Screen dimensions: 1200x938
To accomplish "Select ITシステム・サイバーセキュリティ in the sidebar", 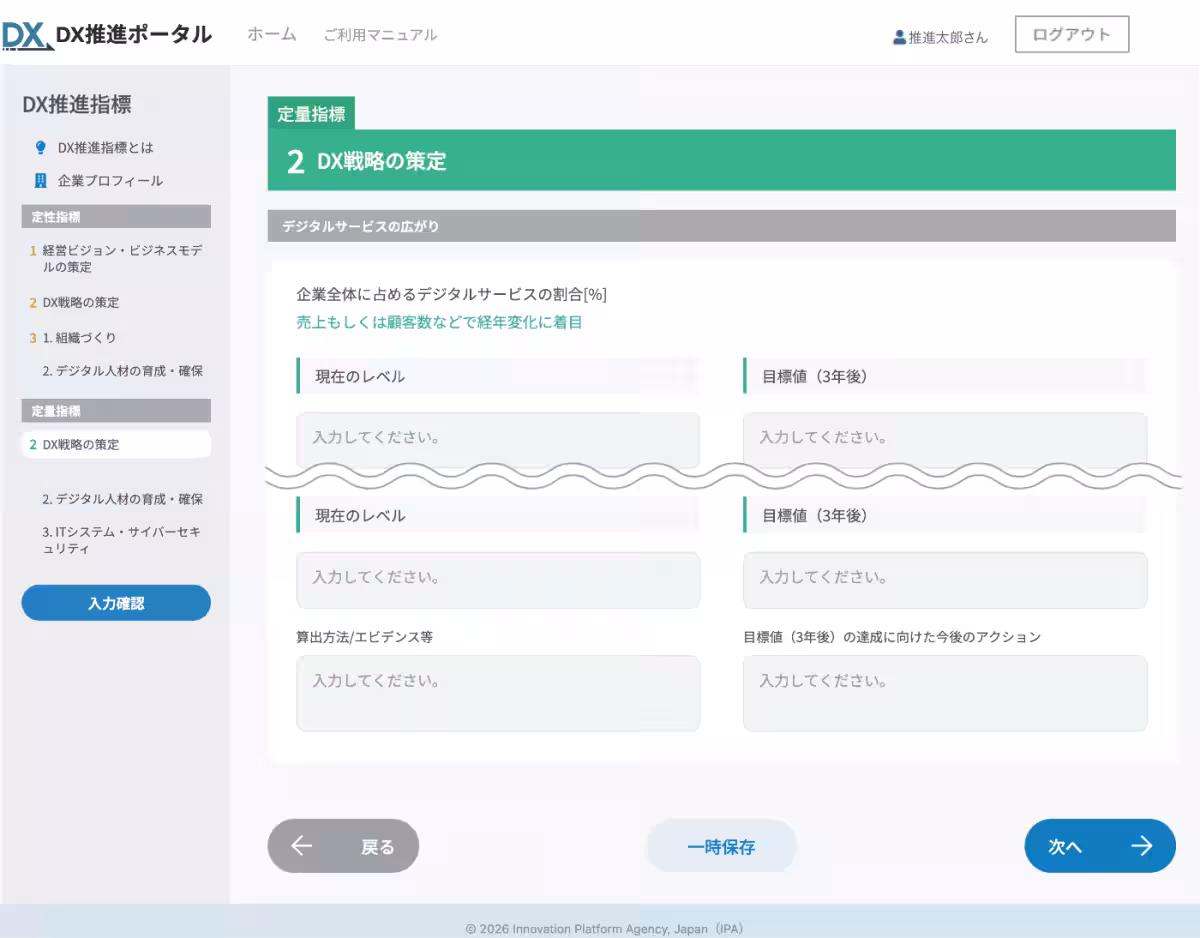I will [x=121, y=540].
